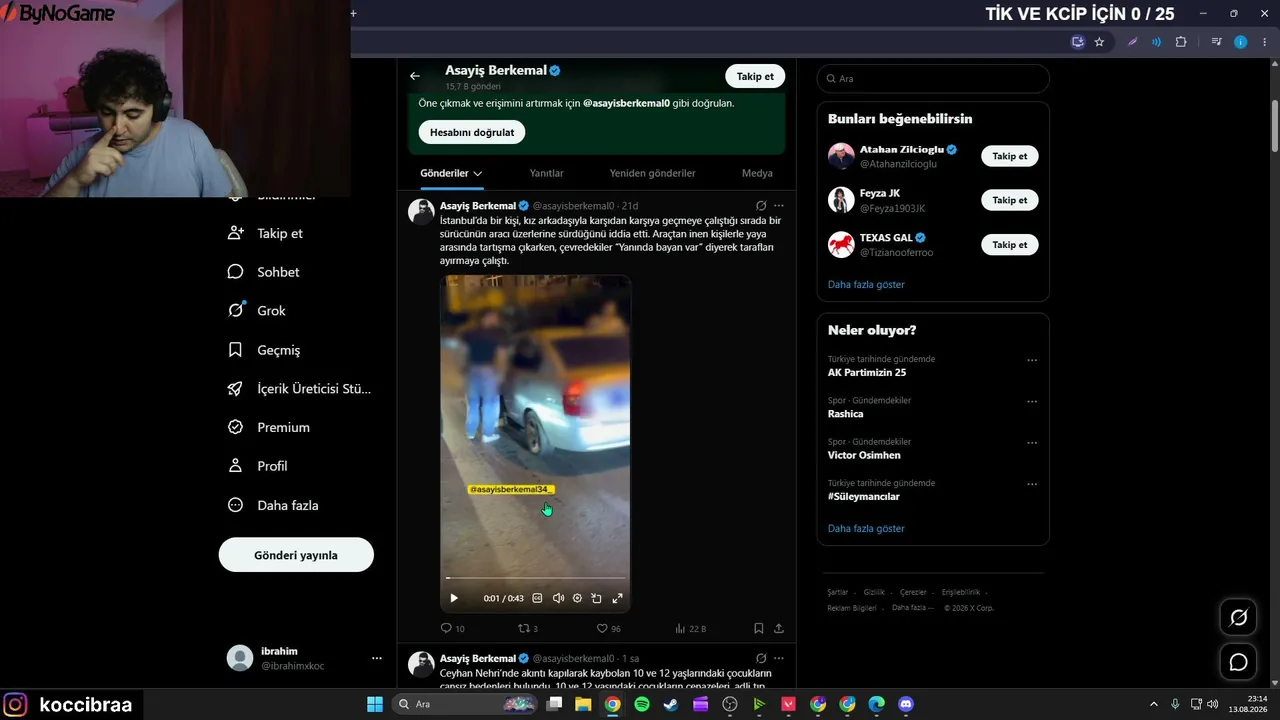Open Profil in the left sidebar
Image resolution: width=1280 pixels, height=720 pixels.
[x=258, y=466]
